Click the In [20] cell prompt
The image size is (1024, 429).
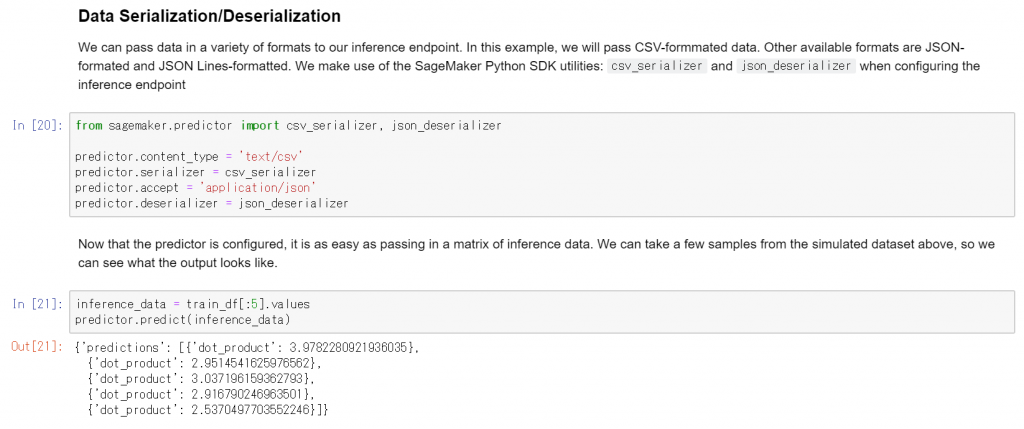coord(37,125)
